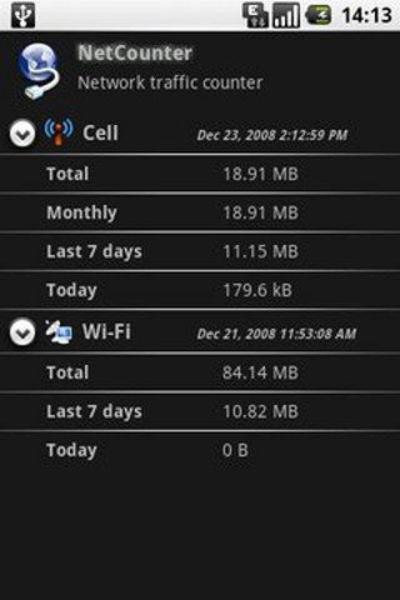Click the NetCounter globe app icon
Image resolution: width=400 pixels, height=600 pixels.
click(x=38, y=71)
